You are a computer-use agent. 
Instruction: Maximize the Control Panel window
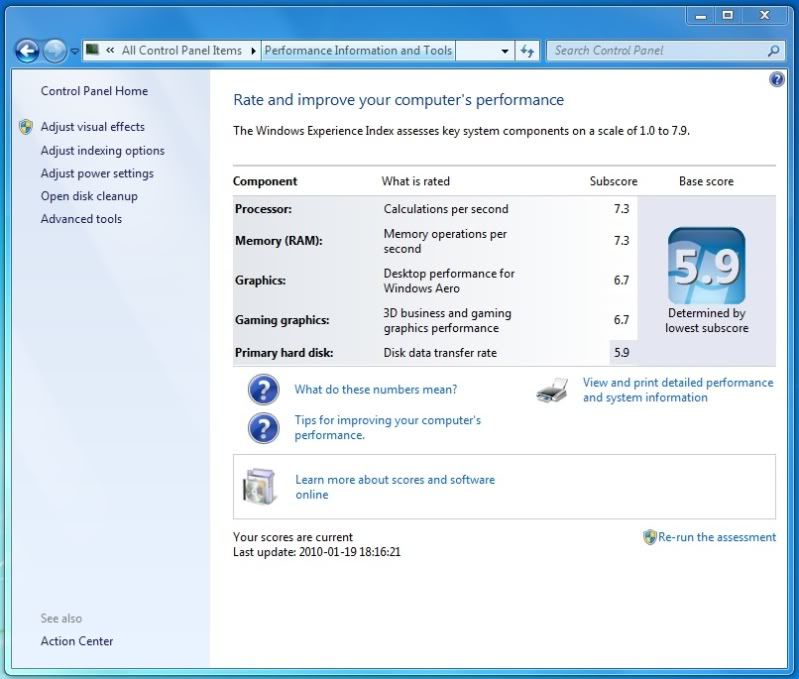(x=728, y=16)
